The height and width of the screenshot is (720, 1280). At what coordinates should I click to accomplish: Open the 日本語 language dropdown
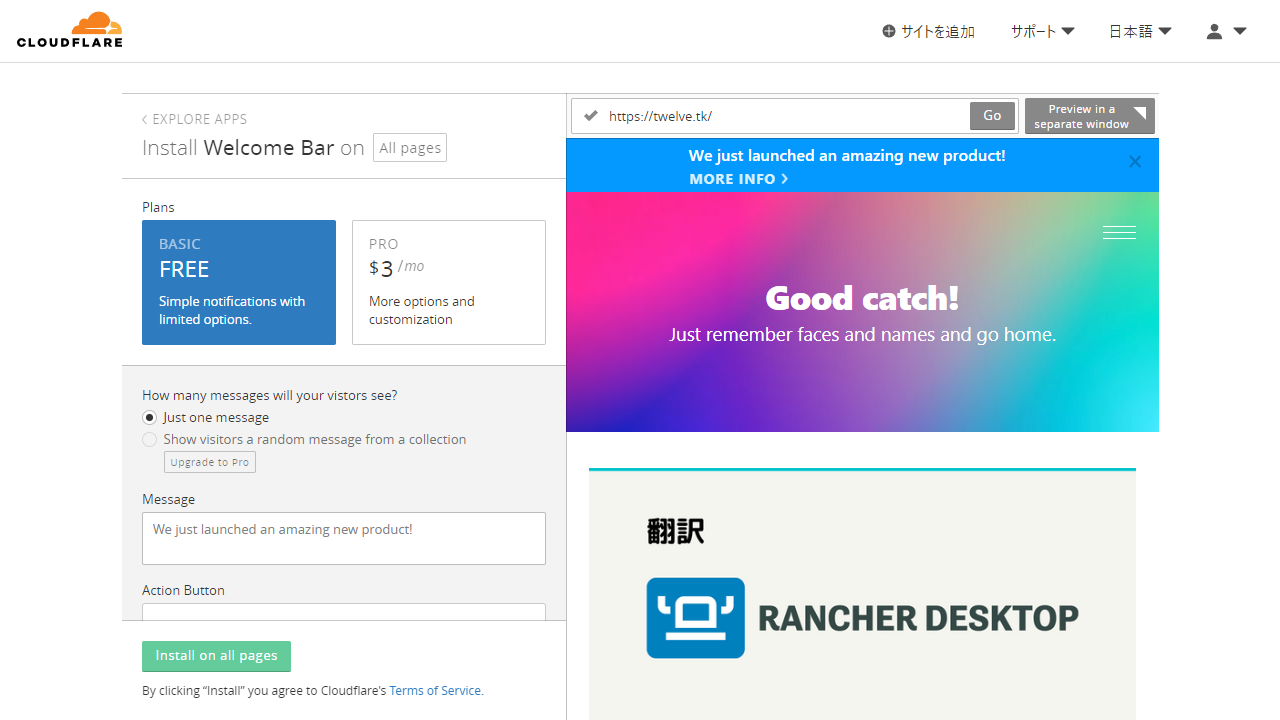click(x=1139, y=32)
